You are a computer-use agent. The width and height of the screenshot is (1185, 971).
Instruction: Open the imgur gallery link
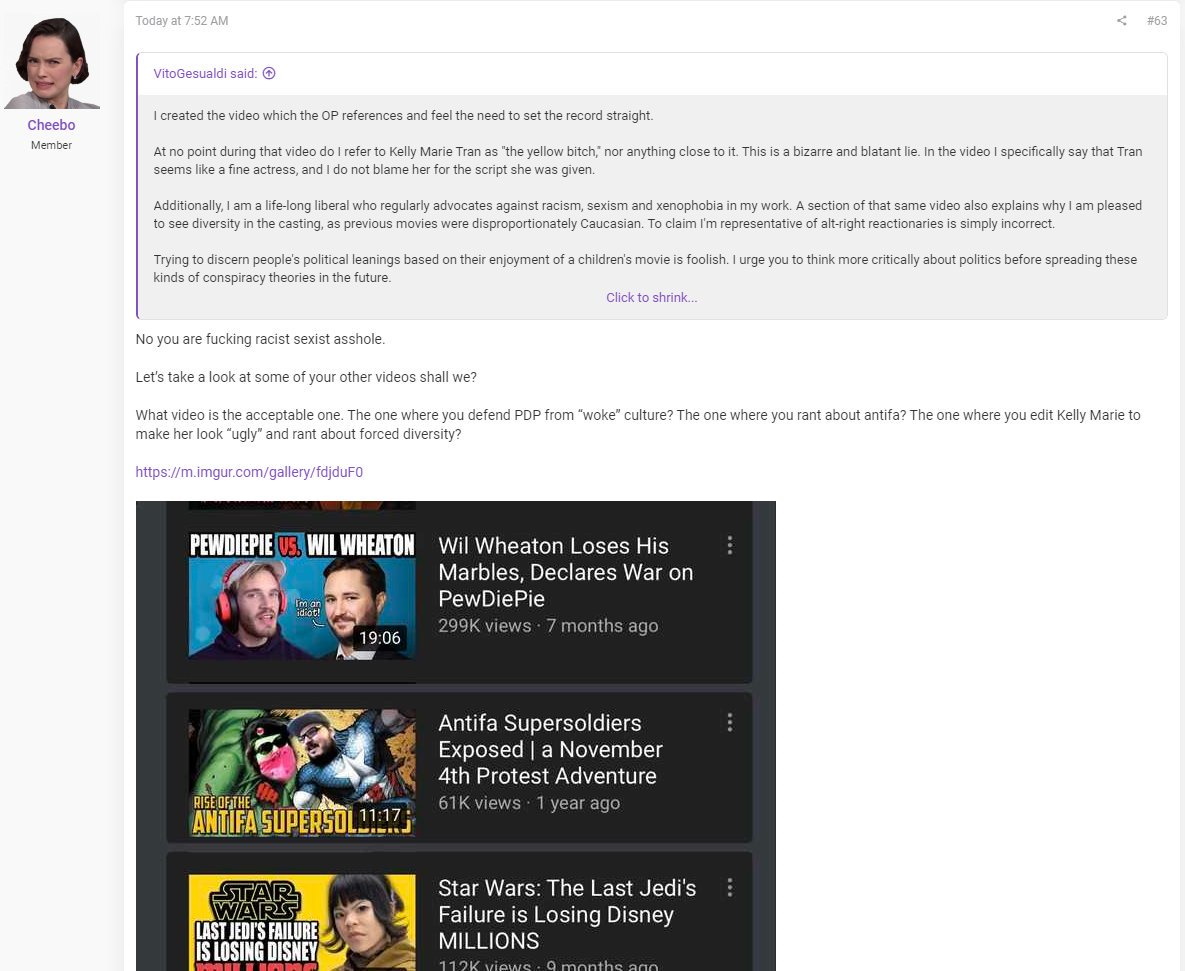[249, 472]
